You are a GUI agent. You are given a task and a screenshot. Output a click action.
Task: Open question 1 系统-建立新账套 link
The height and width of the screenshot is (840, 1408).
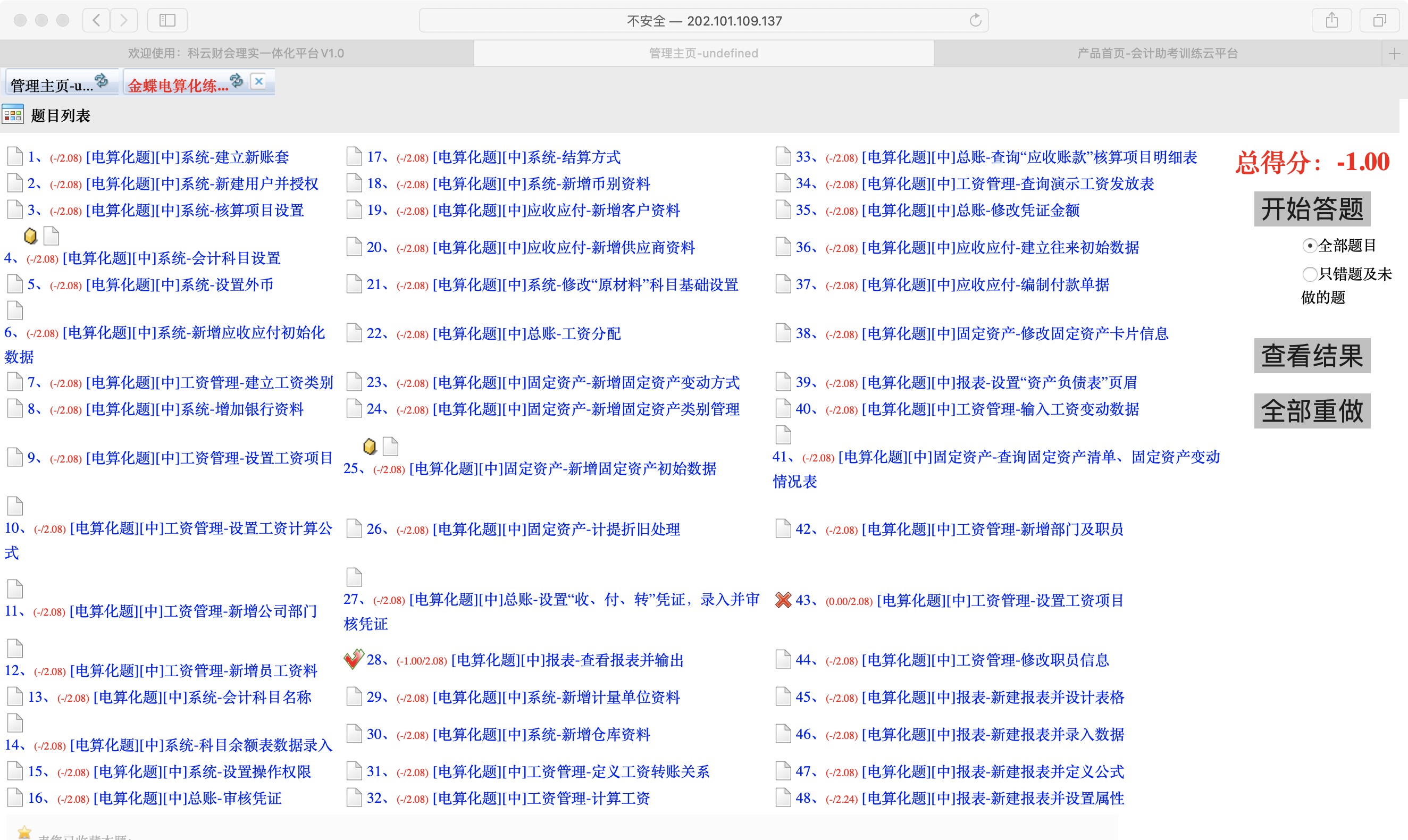(187, 157)
